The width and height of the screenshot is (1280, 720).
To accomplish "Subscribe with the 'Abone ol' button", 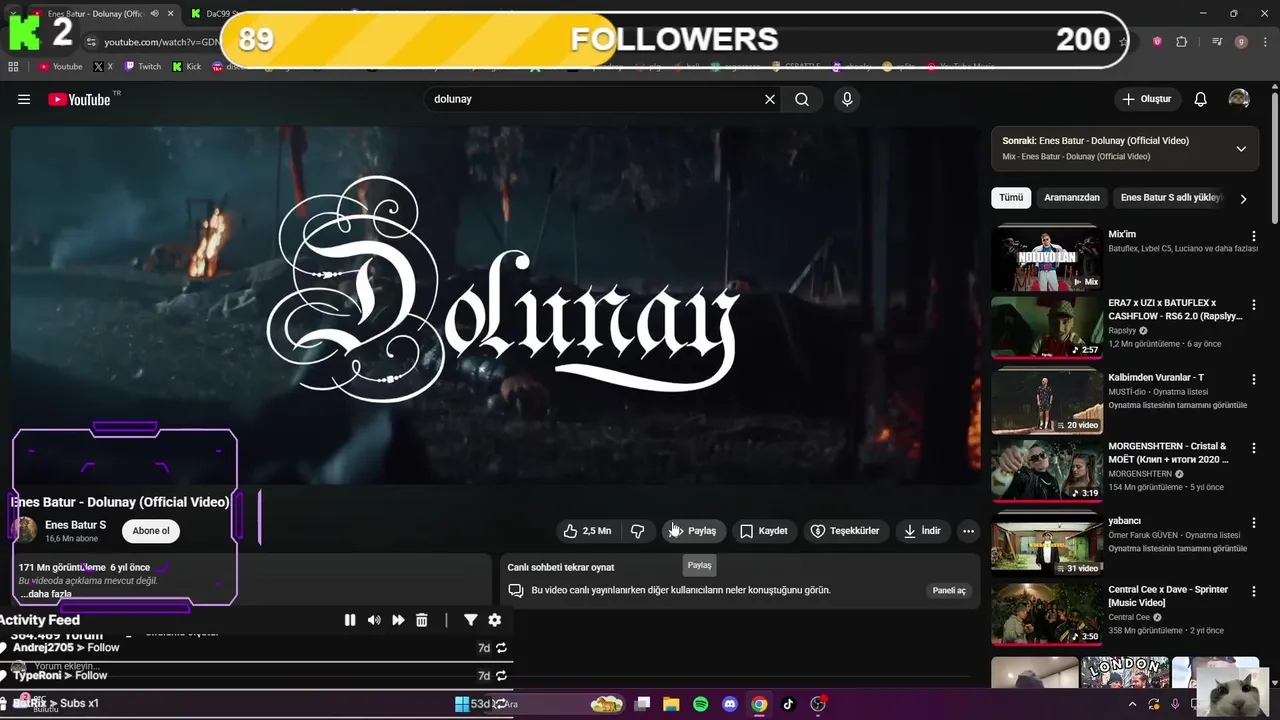I will pyautogui.click(x=151, y=531).
